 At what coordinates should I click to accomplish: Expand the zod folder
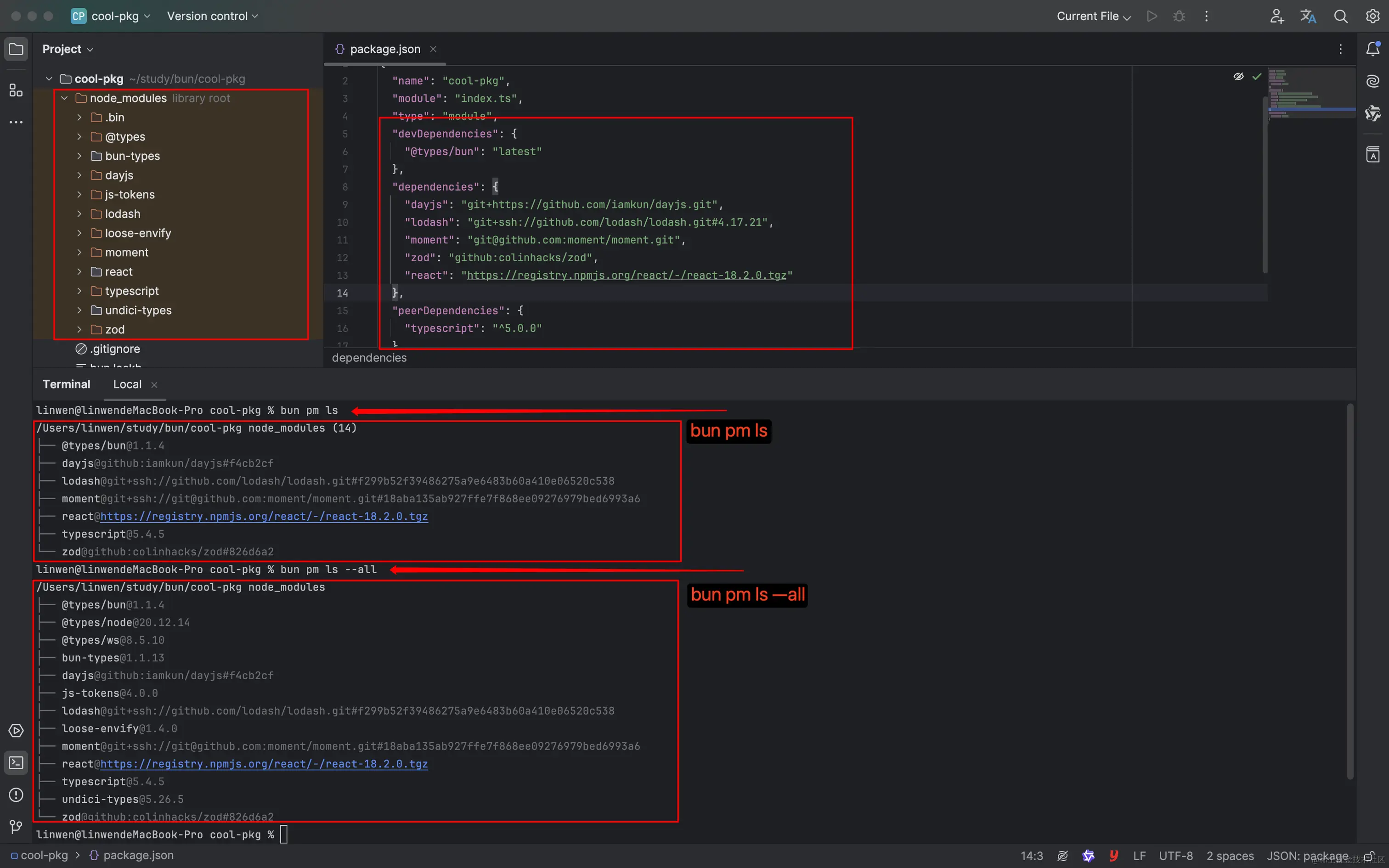click(79, 330)
